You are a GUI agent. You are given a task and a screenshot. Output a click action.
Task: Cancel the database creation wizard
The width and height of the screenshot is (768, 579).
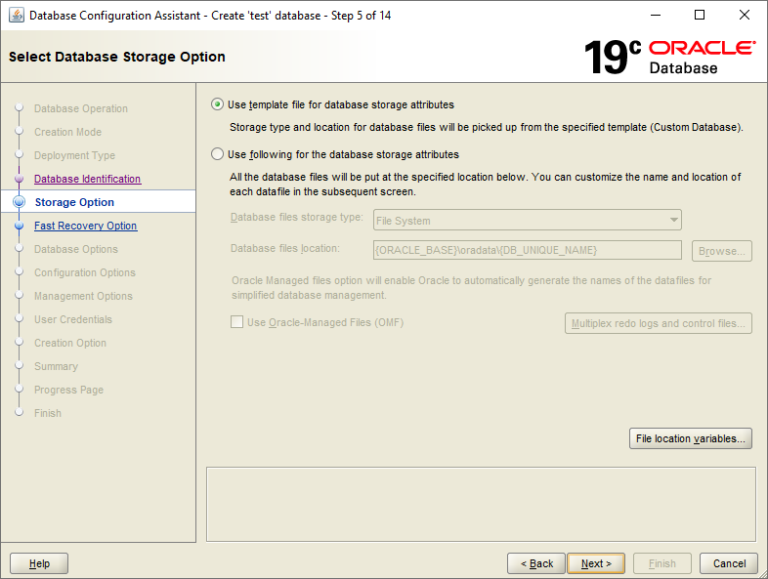729,563
